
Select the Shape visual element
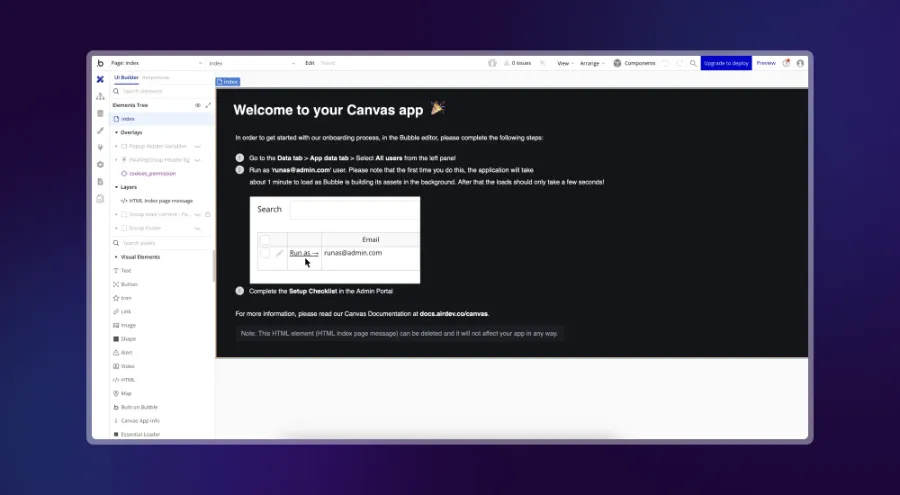pyautogui.click(x=125, y=339)
